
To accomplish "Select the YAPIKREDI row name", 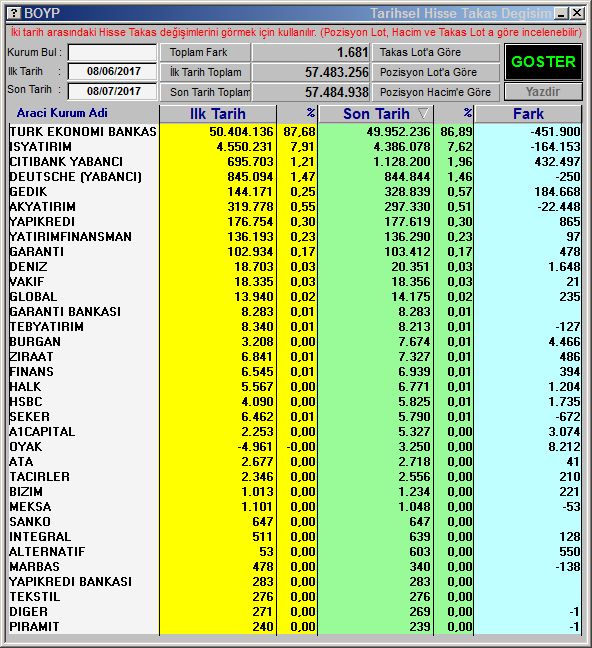I will (42, 222).
